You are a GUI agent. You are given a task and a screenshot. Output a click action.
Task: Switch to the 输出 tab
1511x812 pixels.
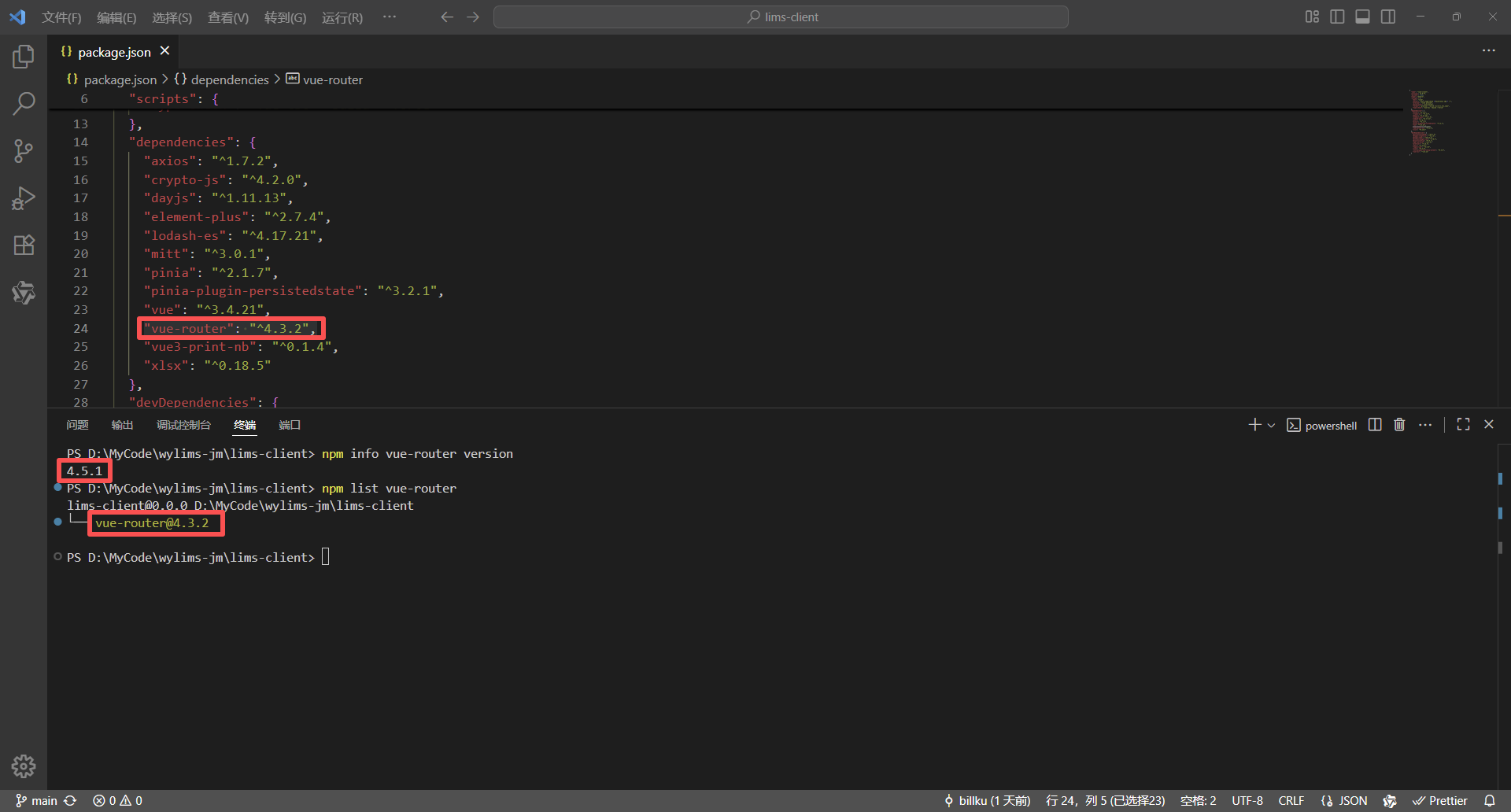(x=122, y=424)
